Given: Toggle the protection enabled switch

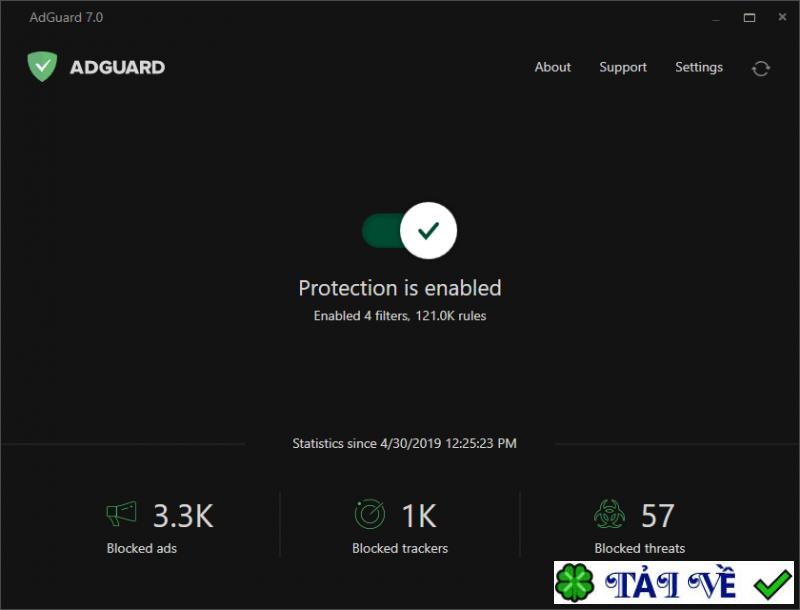Looking at the screenshot, I should click(409, 231).
